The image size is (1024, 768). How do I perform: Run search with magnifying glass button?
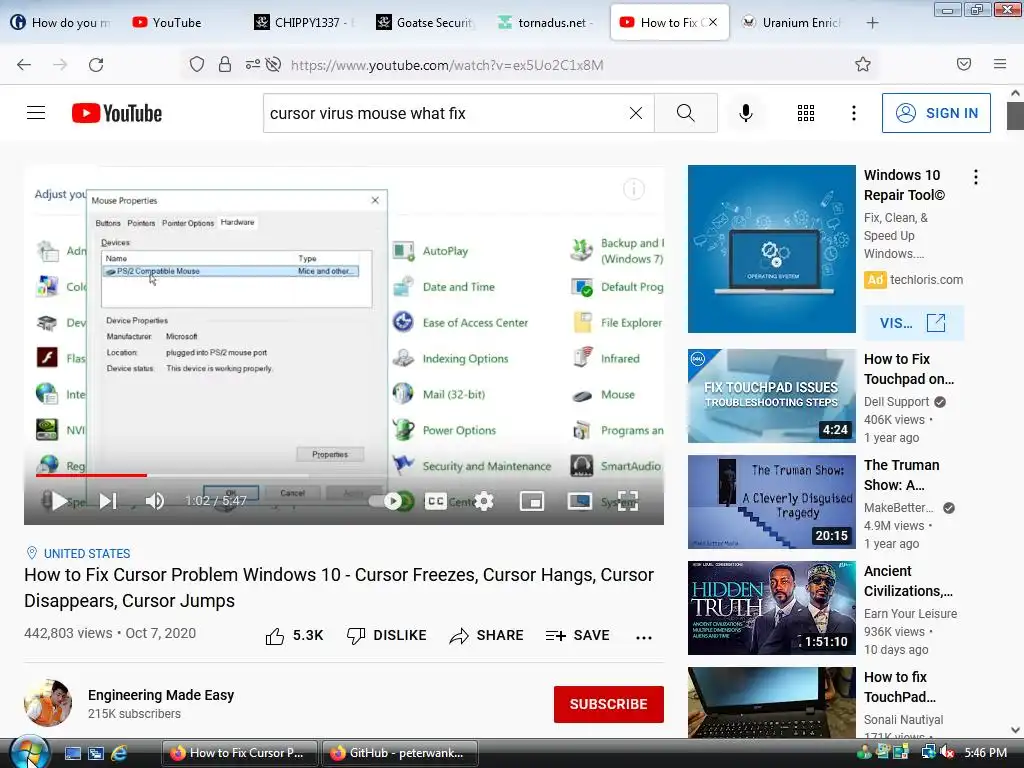(686, 113)
